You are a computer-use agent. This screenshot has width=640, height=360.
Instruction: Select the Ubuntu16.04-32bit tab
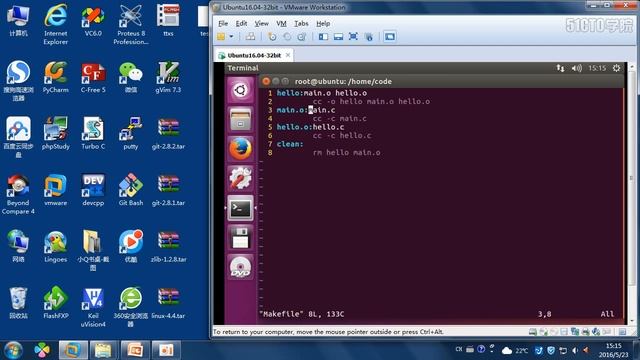tap(253, 55)
